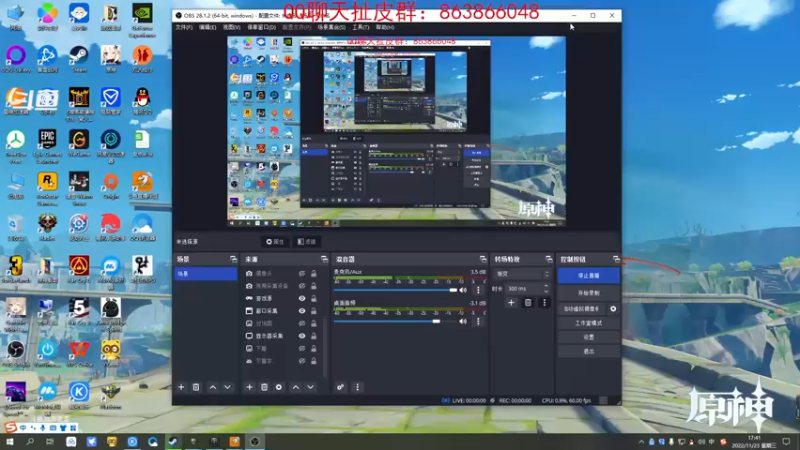Viewport: 800px width, 450px height.
Task: Hide the window capture source eye icon
Action: (x=302, y=311)
